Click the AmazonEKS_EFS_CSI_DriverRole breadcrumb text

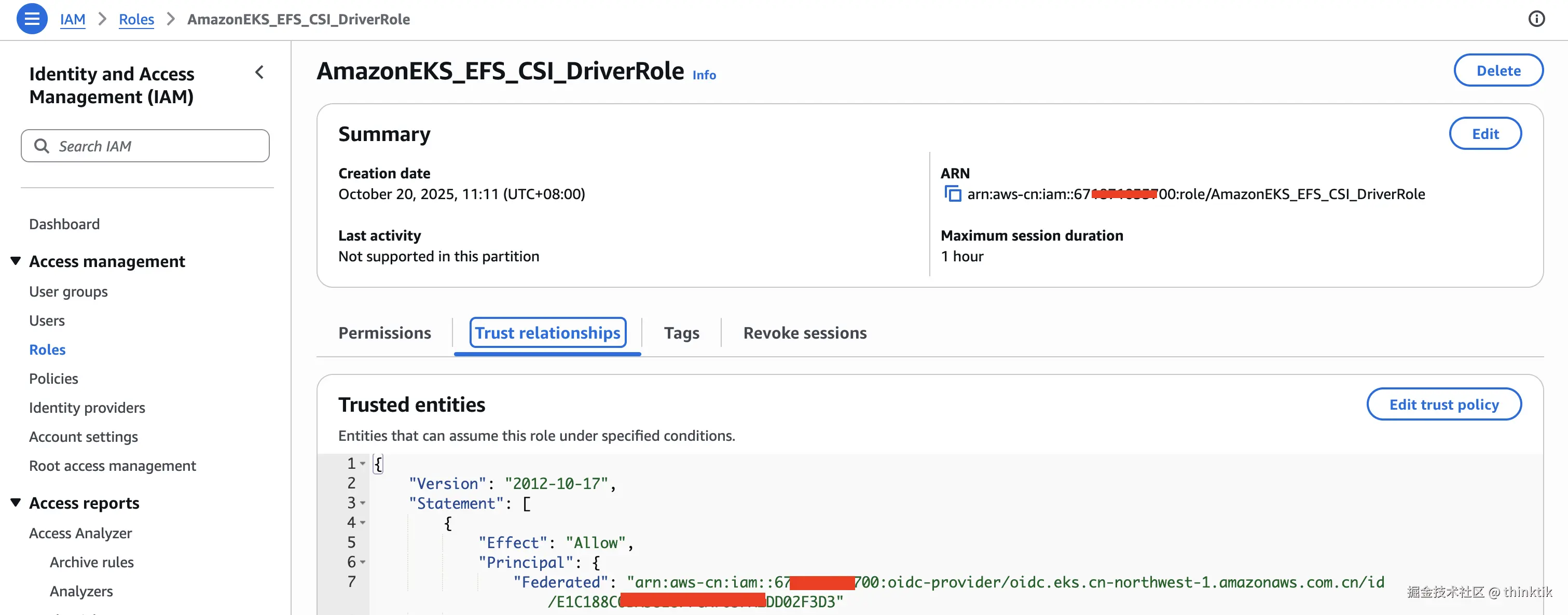tap(298, 20)
